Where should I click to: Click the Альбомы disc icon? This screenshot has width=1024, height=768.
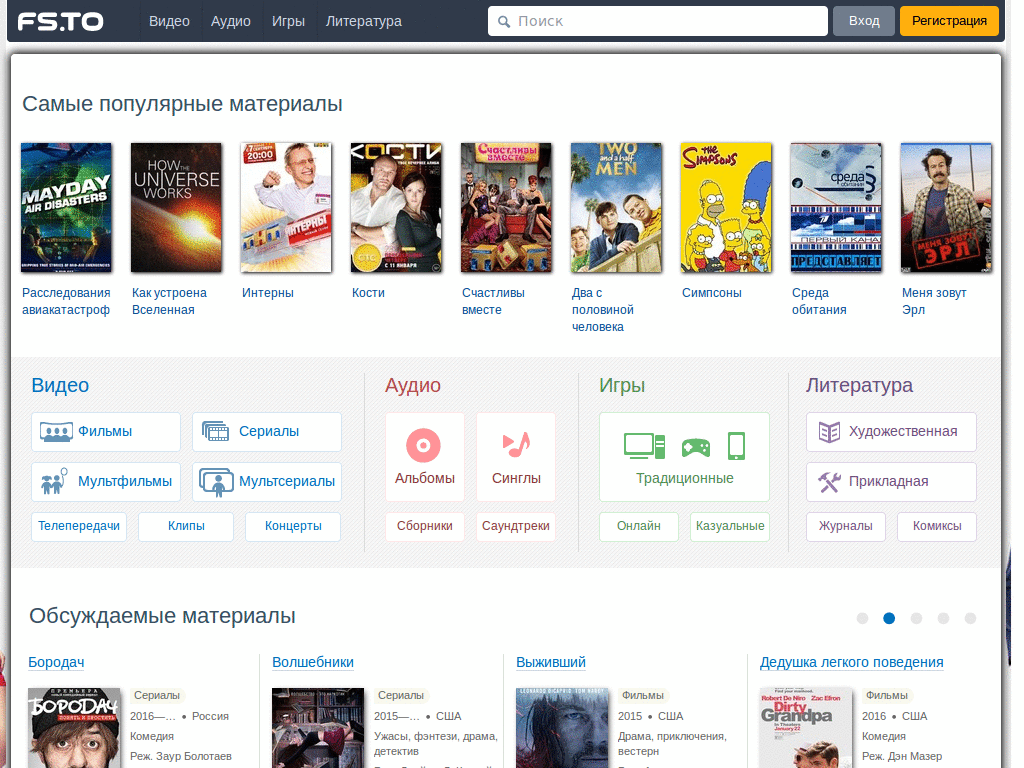(x=423, y=445)
